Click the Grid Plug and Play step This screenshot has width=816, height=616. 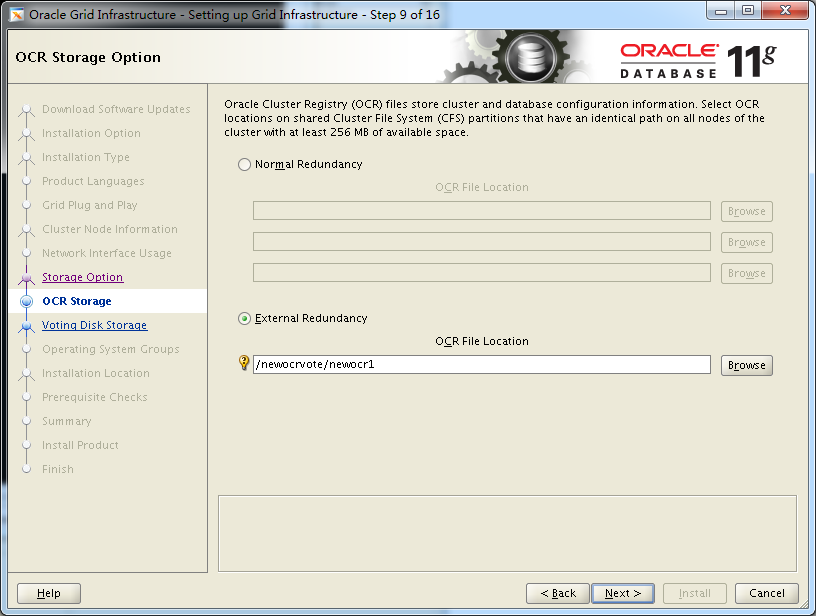coord(90,205)
